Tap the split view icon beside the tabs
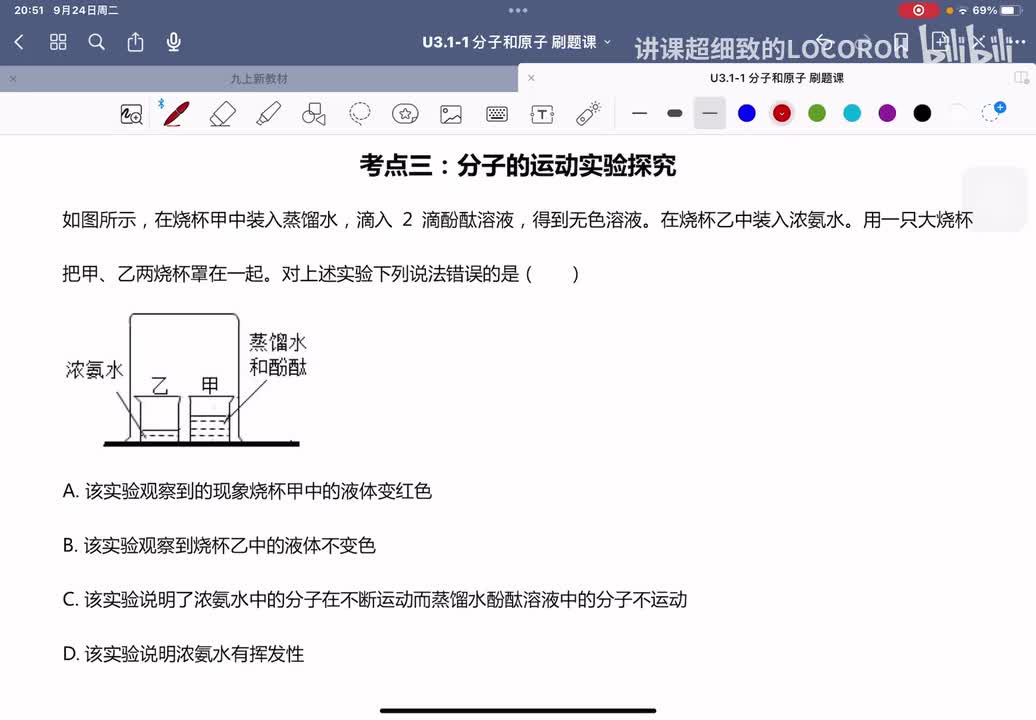The image size is (1036, 720). tap(1021, 78)
